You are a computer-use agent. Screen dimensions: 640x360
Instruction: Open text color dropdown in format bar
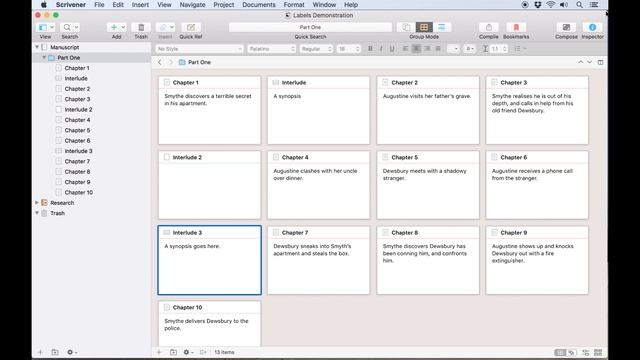tap(453, 49)
